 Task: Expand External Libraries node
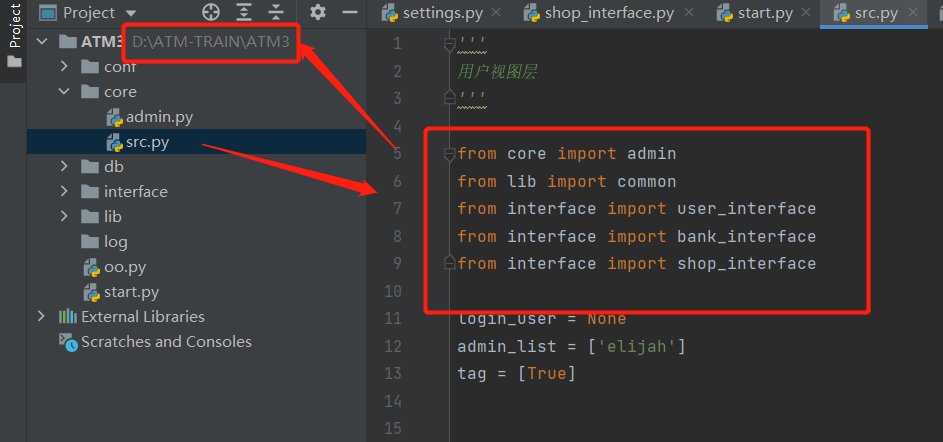pyautogui.click(x=41, y=316)
